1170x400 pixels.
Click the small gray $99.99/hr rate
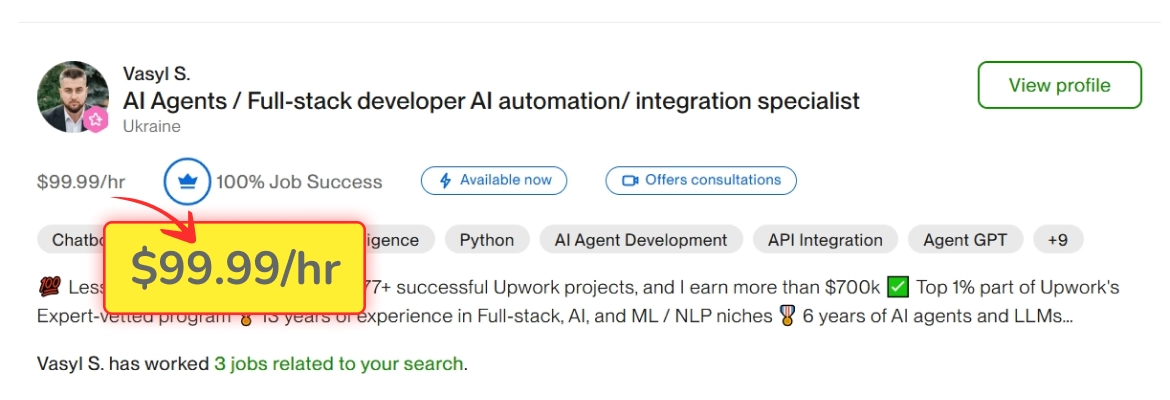coord(81,181)
